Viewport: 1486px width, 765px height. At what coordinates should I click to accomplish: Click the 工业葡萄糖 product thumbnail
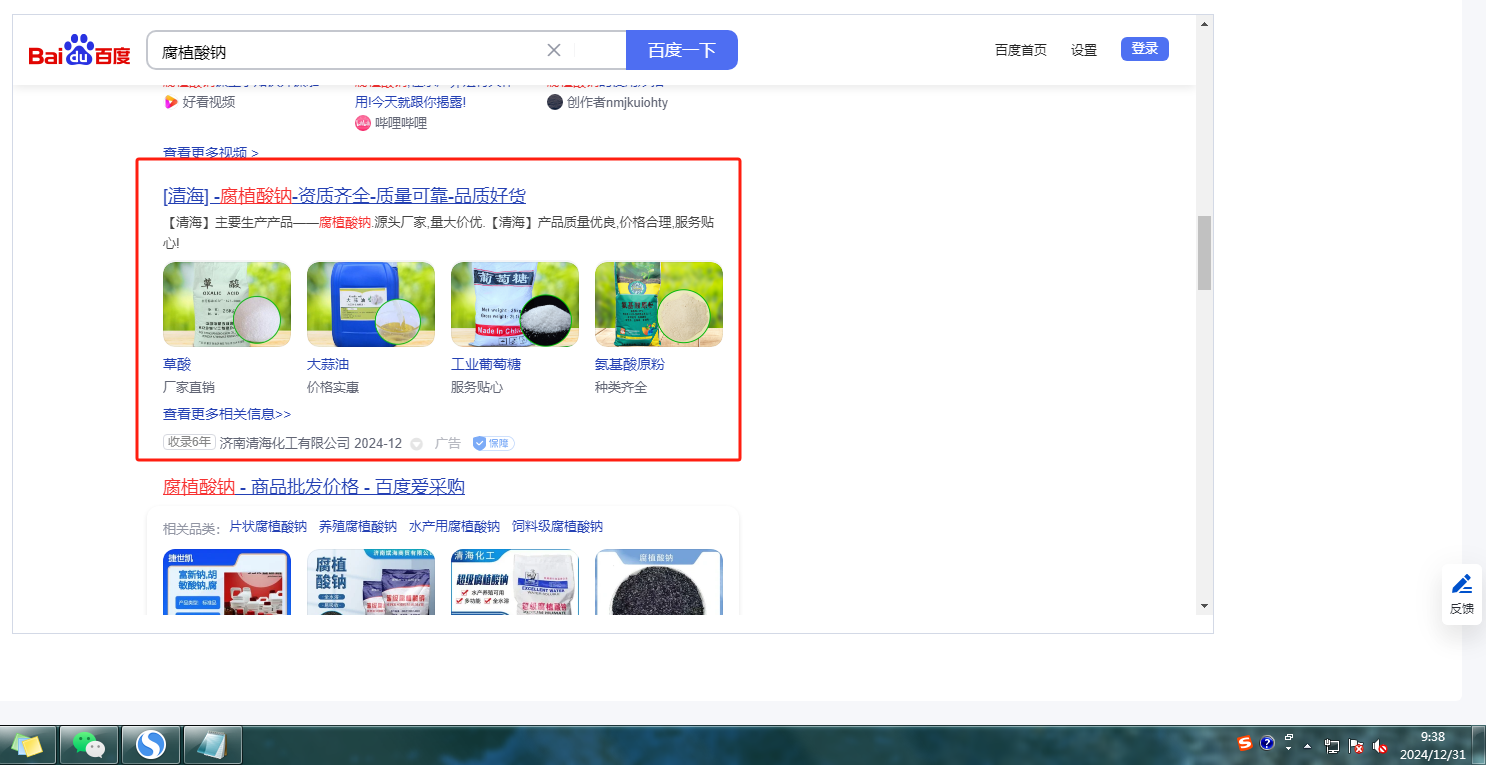(x=515, y=305)
